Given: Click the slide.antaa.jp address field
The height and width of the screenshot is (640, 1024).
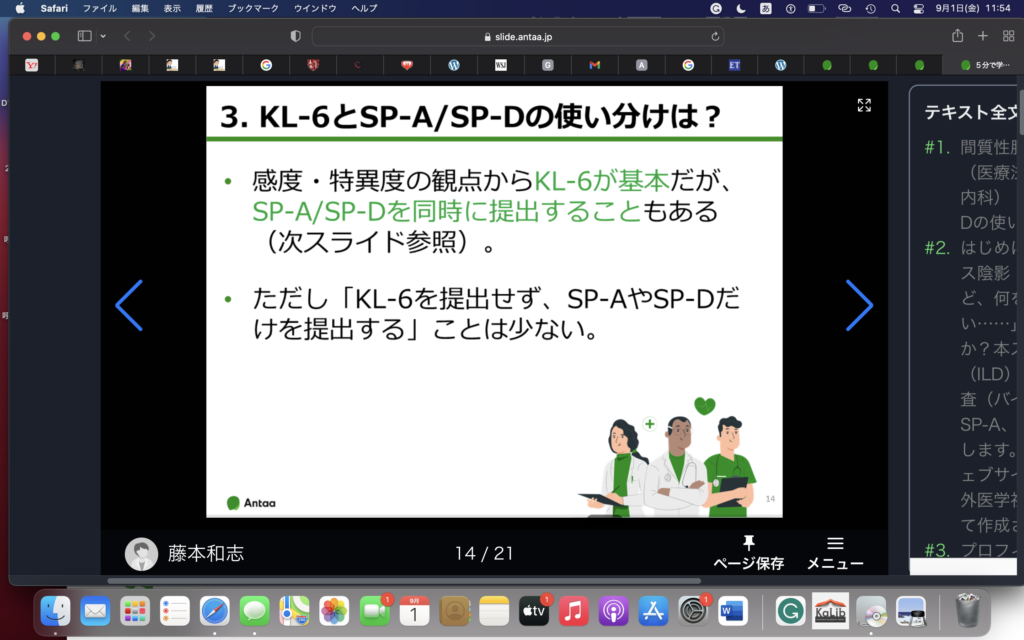Looking at the screenshot, I should coord(518,36).
